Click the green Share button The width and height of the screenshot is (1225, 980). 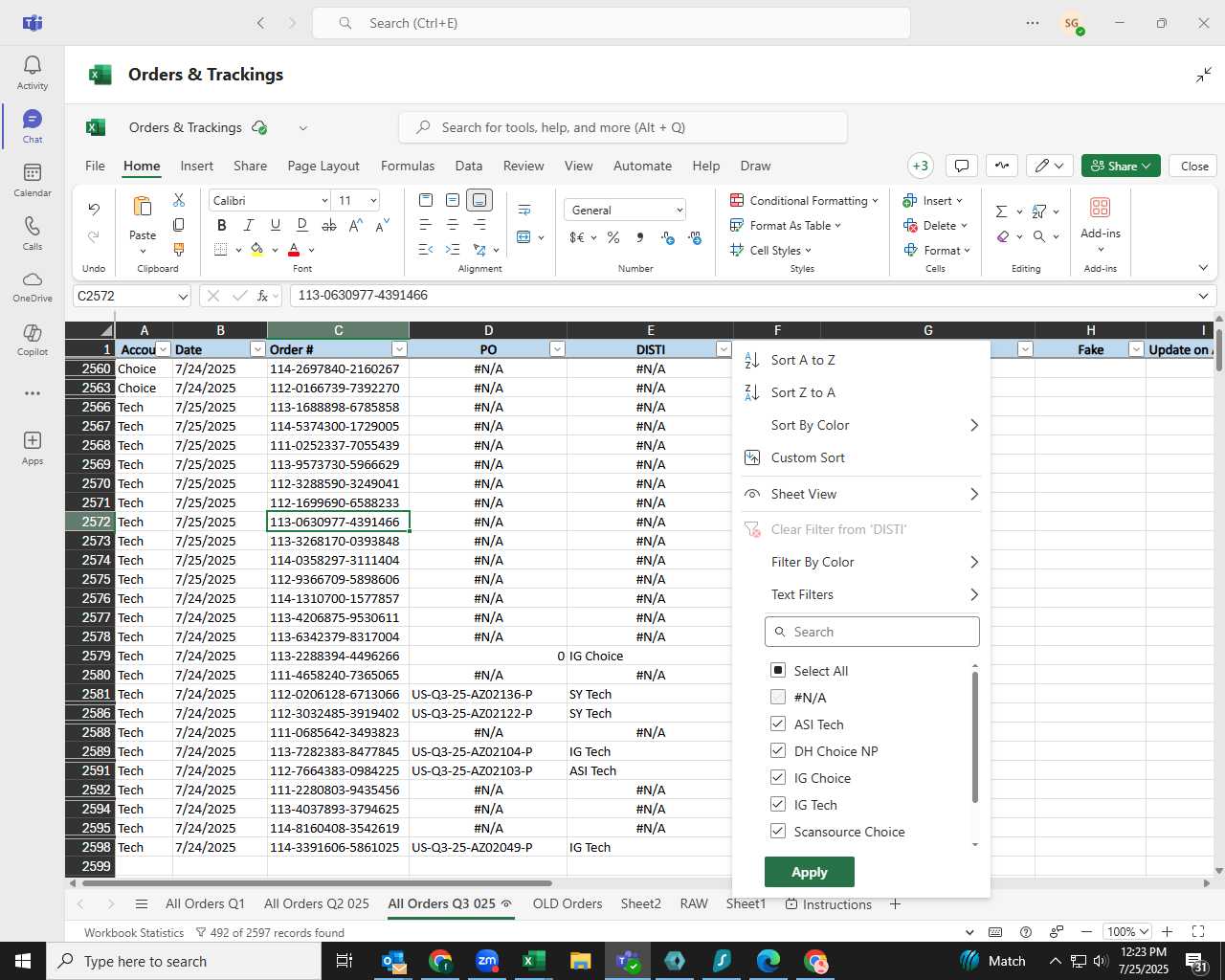pos(1121,166)
